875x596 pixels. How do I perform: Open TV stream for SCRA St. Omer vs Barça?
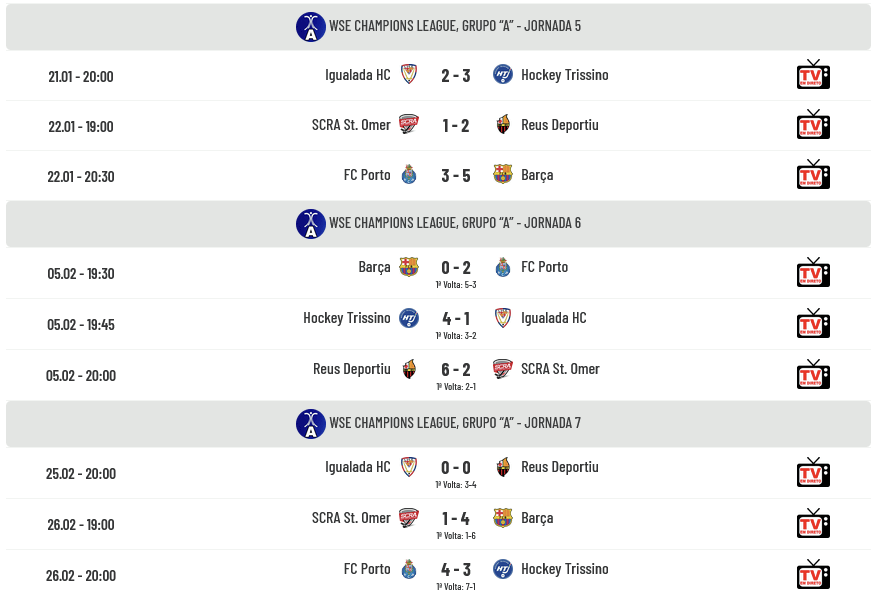[813, 524]
